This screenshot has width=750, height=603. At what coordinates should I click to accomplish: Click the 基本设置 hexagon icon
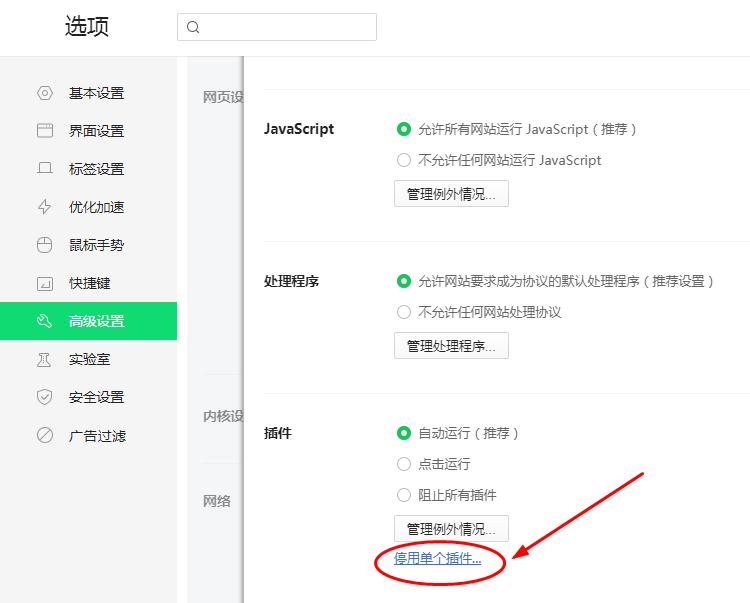[x=44, y=93]
